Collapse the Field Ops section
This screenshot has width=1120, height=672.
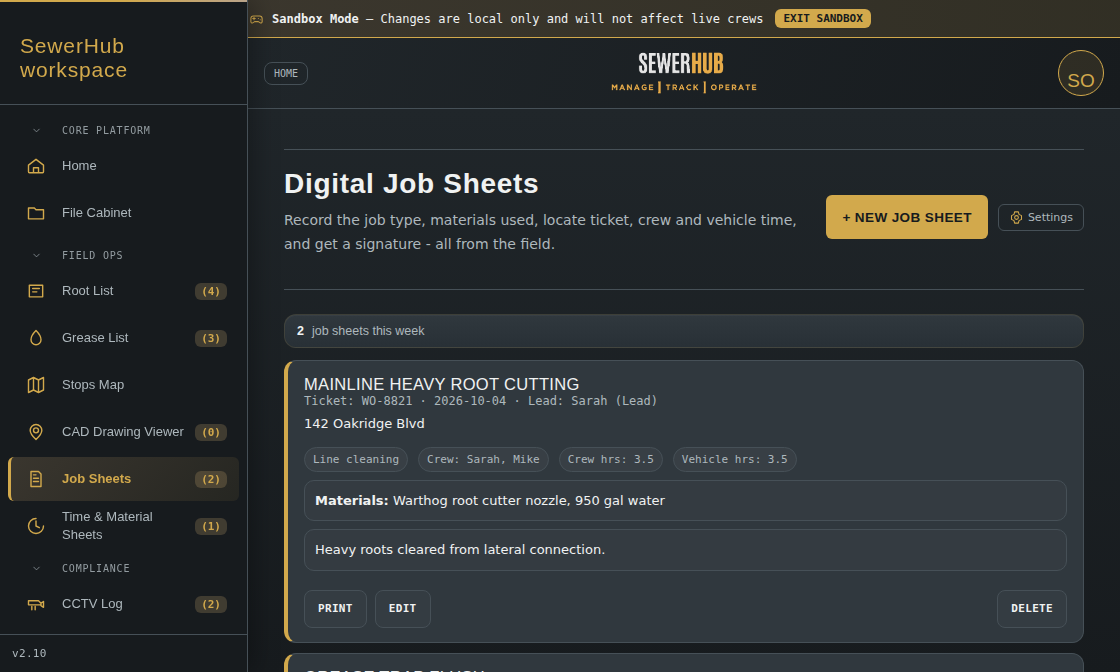(36, 256)
